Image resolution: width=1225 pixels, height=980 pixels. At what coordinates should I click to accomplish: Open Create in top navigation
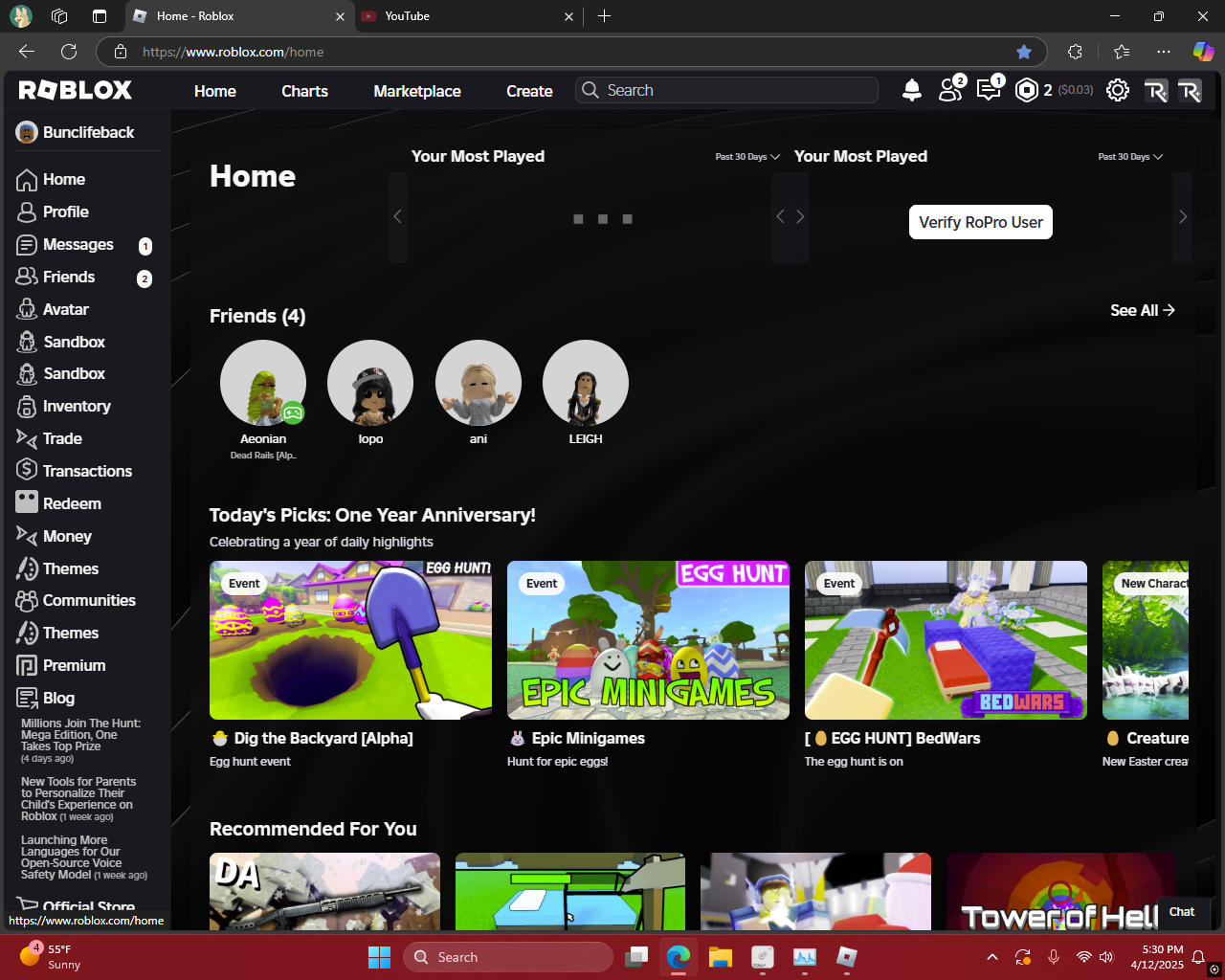(x=529, y=91)
